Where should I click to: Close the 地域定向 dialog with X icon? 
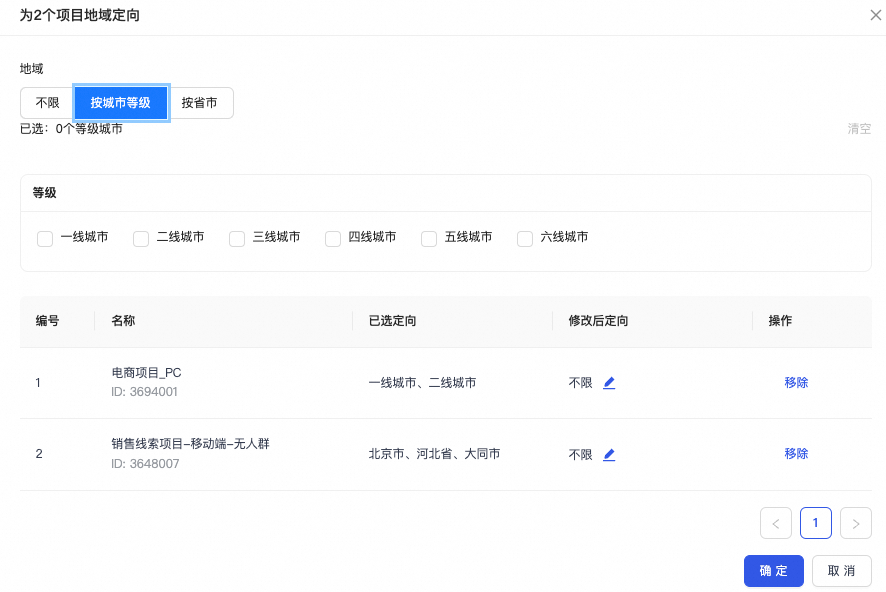(x=876, y=16)
